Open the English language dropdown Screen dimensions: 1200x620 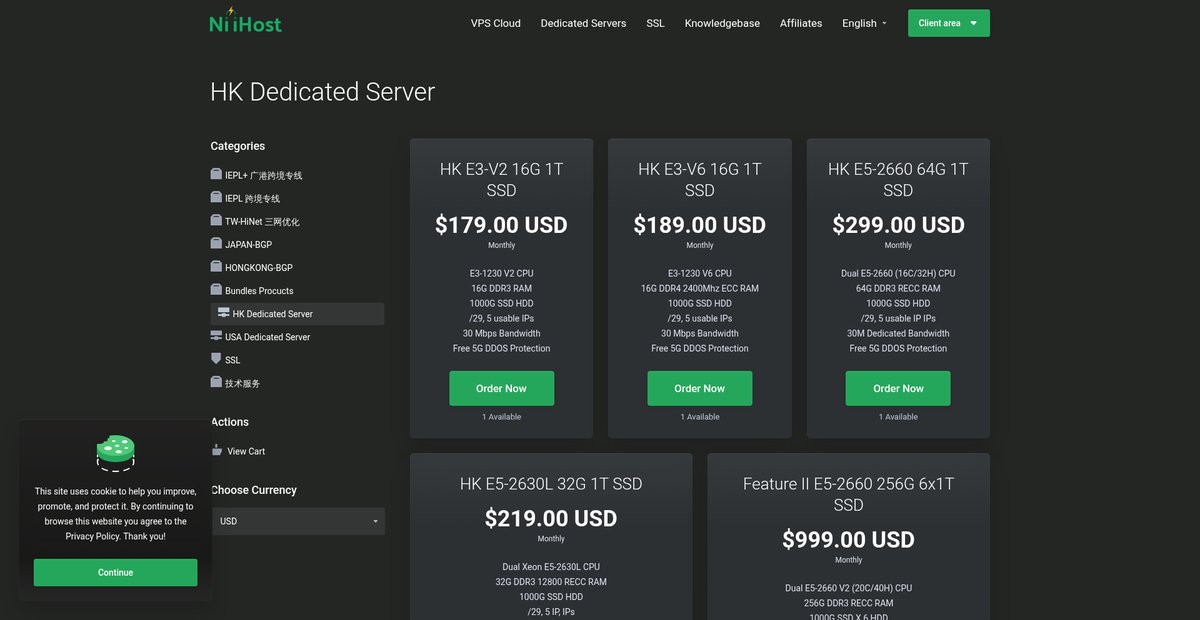[x=864, y=23]
